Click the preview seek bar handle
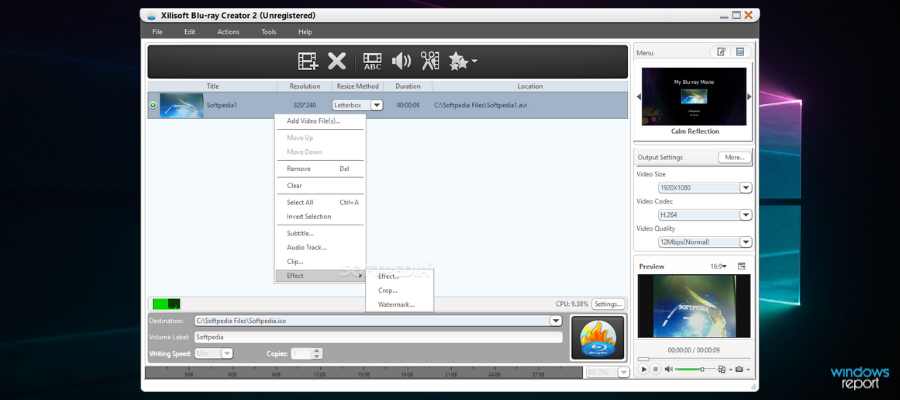This screenshot has width=900, height=400. point(643,359)
